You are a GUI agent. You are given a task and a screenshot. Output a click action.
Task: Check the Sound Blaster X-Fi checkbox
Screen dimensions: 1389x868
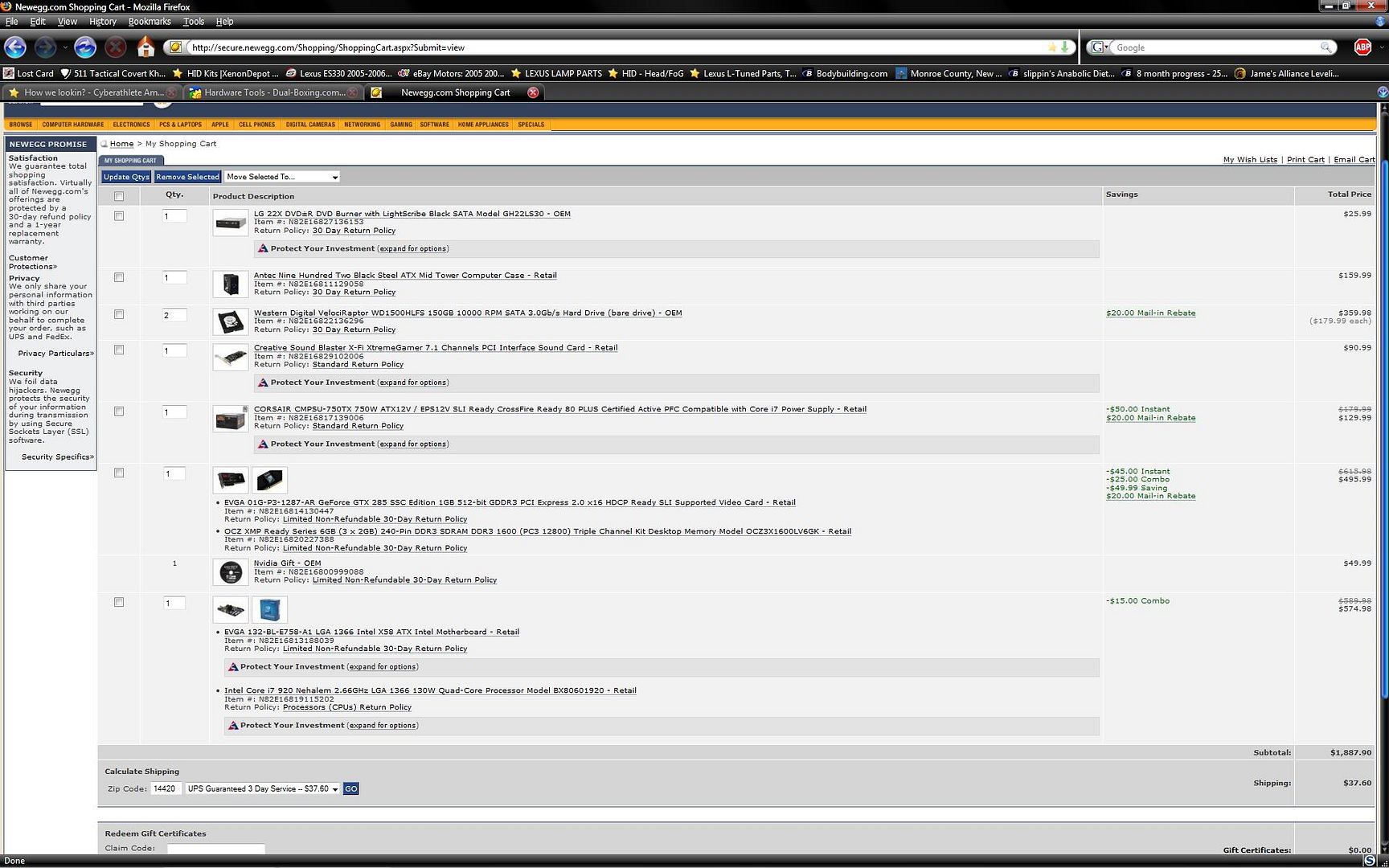(x=119, y=350)
